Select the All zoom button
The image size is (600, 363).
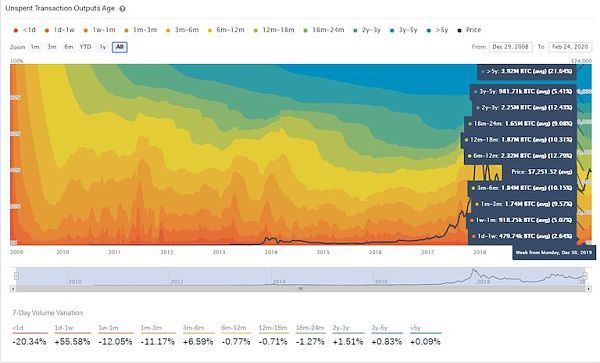tap(120, 47)
